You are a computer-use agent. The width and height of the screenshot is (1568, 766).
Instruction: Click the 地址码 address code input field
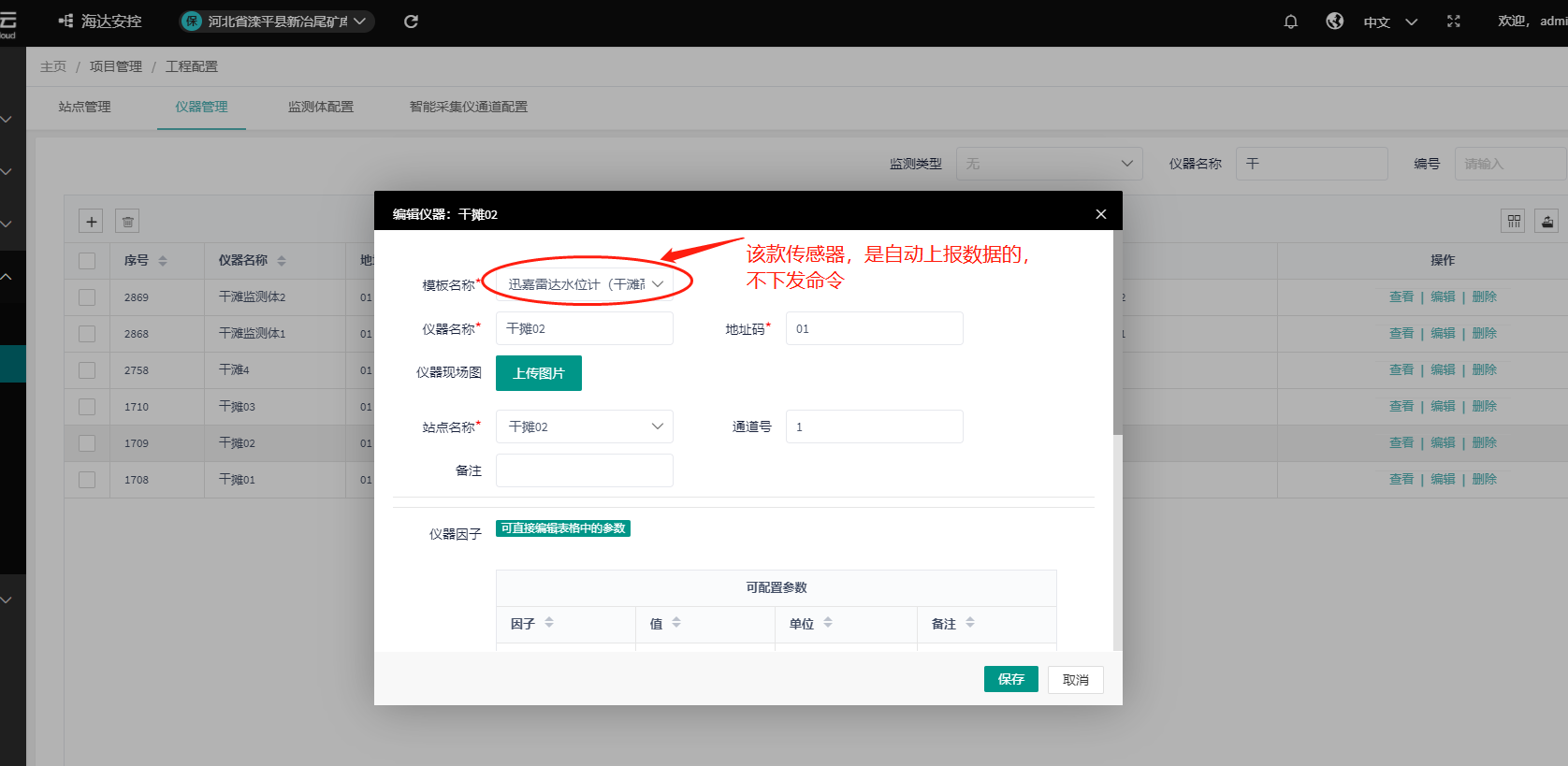[x=874, y=328]
